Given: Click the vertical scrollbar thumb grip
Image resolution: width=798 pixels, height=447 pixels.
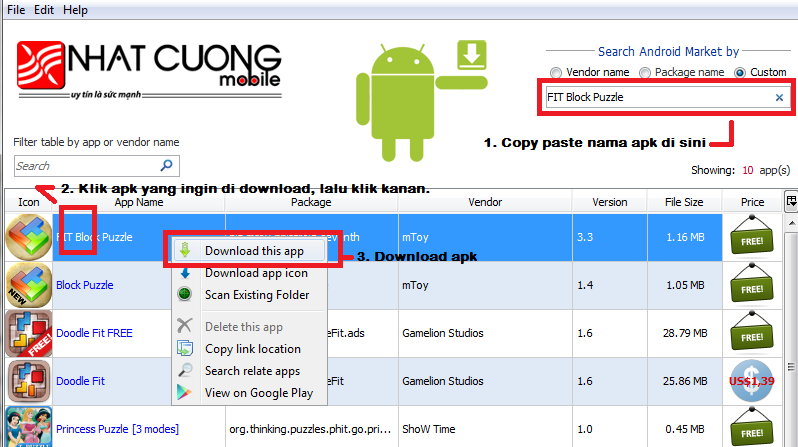Looking at the screenshot, I should point(791,367).
